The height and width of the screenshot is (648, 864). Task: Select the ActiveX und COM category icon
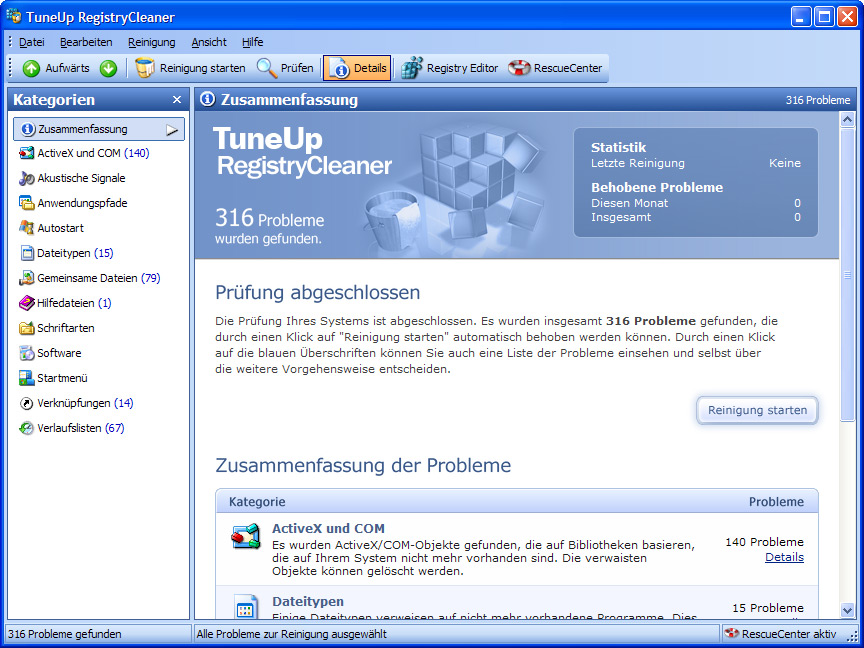(26, 153)
